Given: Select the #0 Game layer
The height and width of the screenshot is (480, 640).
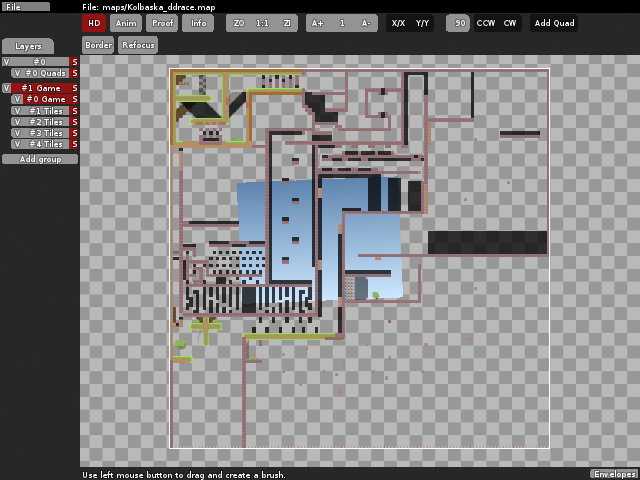Looking at the screenshot, I should pos(45,99).
